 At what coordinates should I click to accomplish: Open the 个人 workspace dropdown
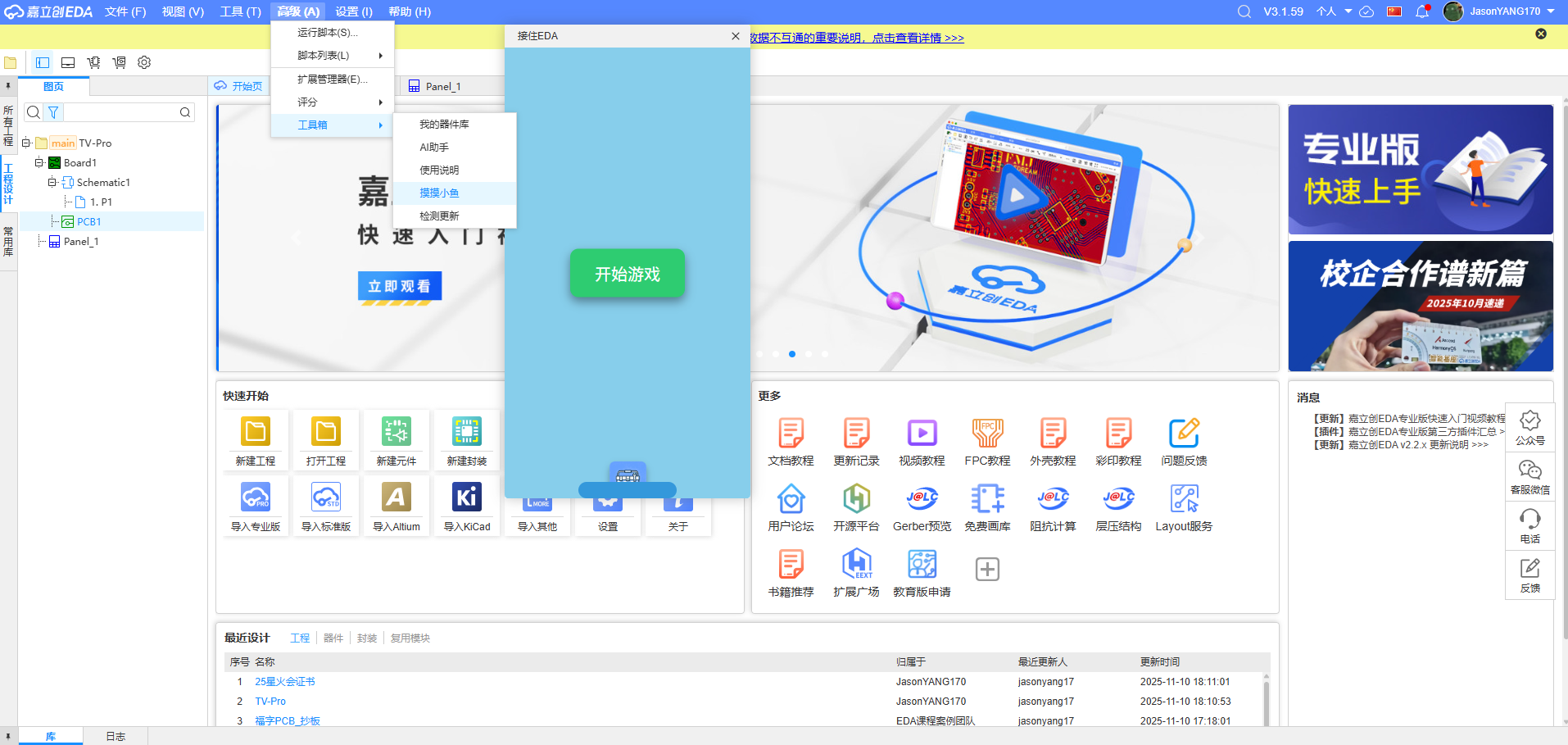(1334, 11)
